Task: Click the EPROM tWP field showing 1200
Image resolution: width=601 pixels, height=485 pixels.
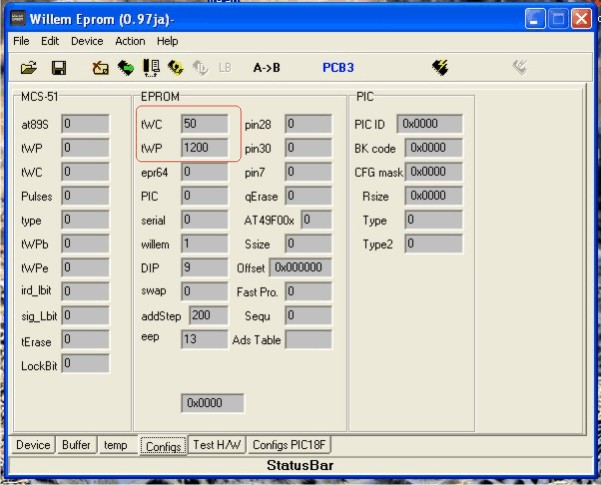Action: (204, 148)
